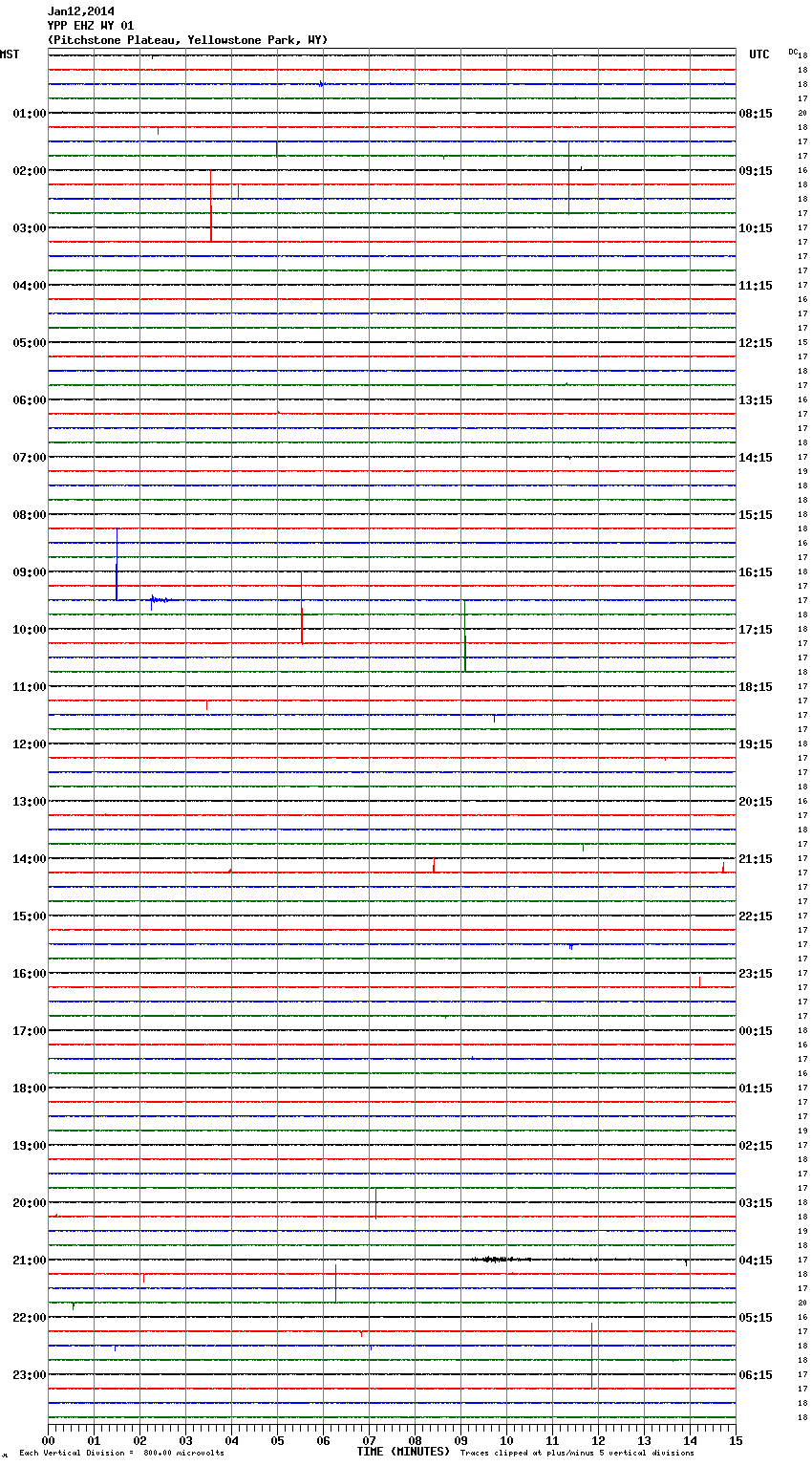
Task: Click the 11:00 MST time label
Action: click(x=29, y=687)
